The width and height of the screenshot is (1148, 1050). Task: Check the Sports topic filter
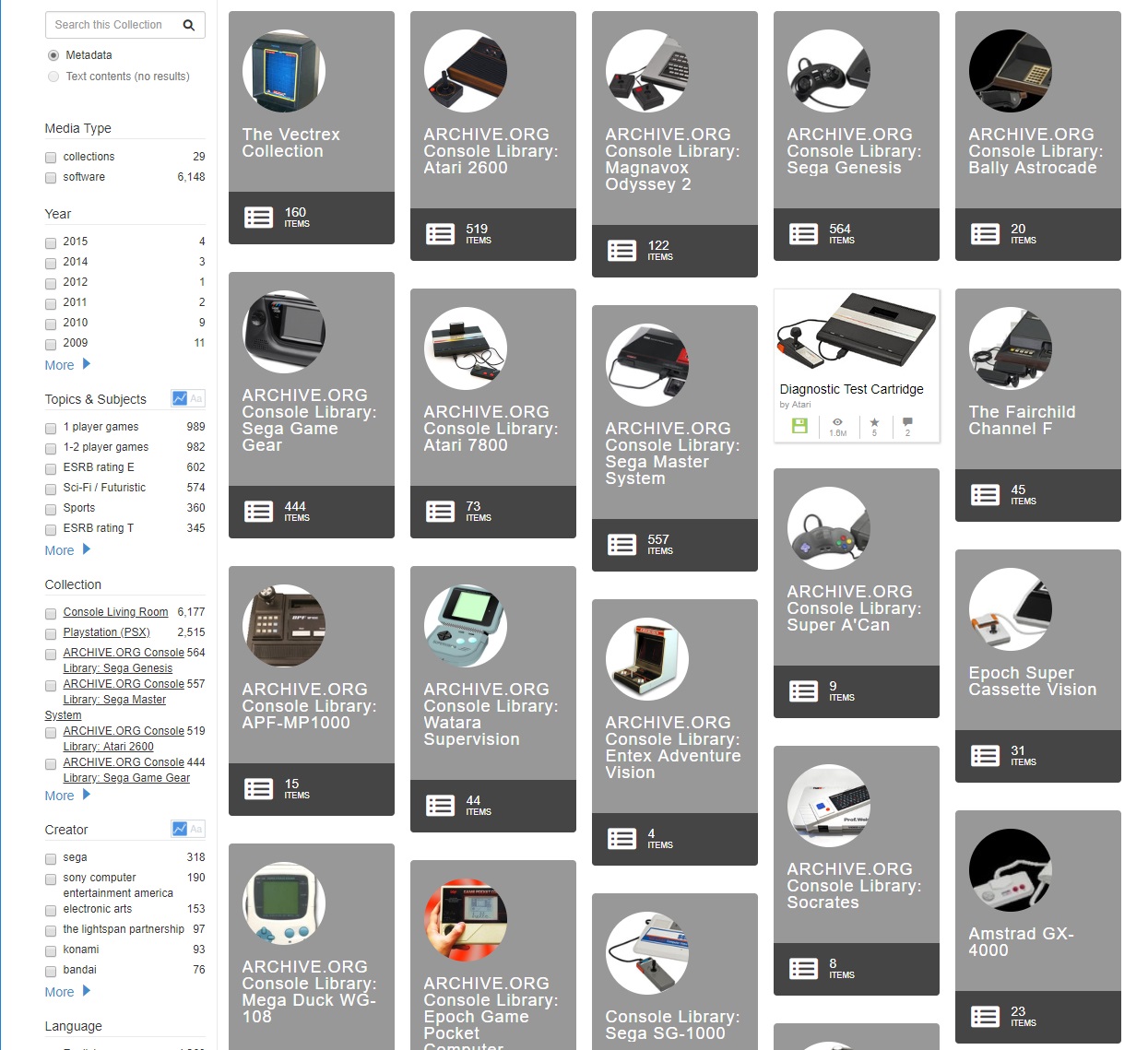[51, 510]
